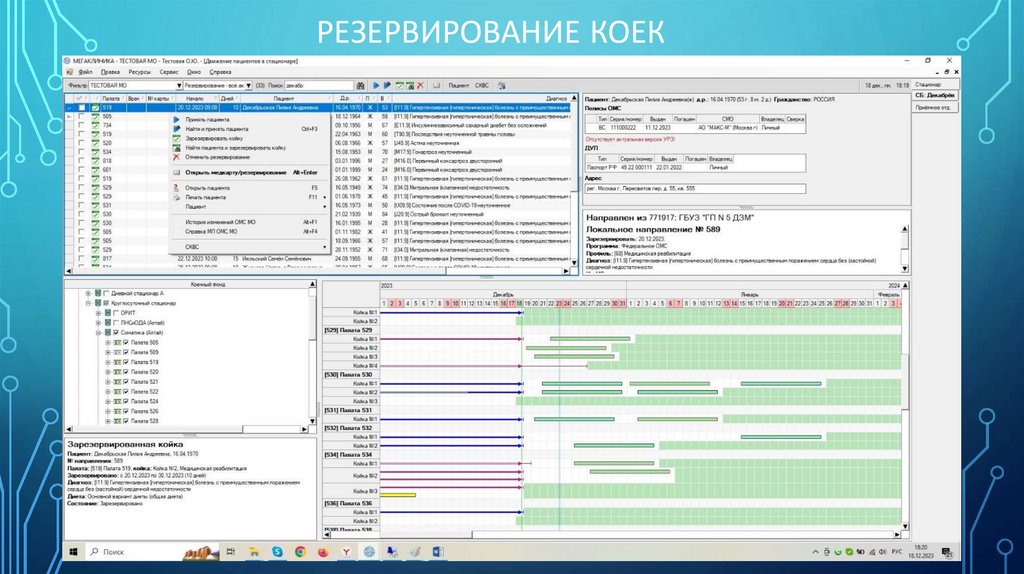Open the Резервирование mode dropdown

[248, 86]
